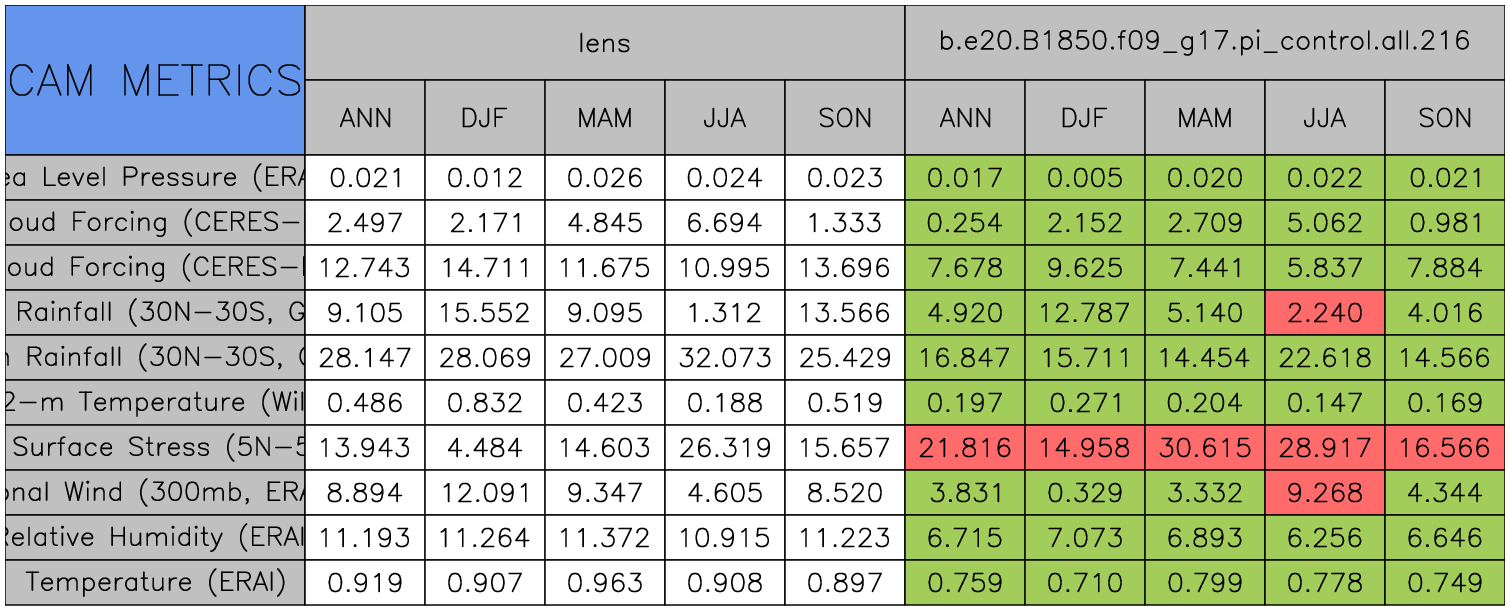Image resolution: width=1510 pixels, height=611 pixels.
Task: Click the red cell showing 21.816
Action: [964, 447]
